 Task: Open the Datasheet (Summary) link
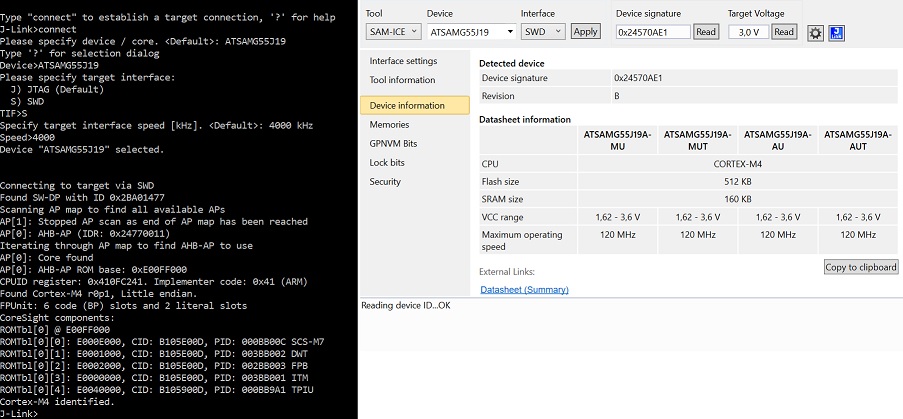[524, 290]
